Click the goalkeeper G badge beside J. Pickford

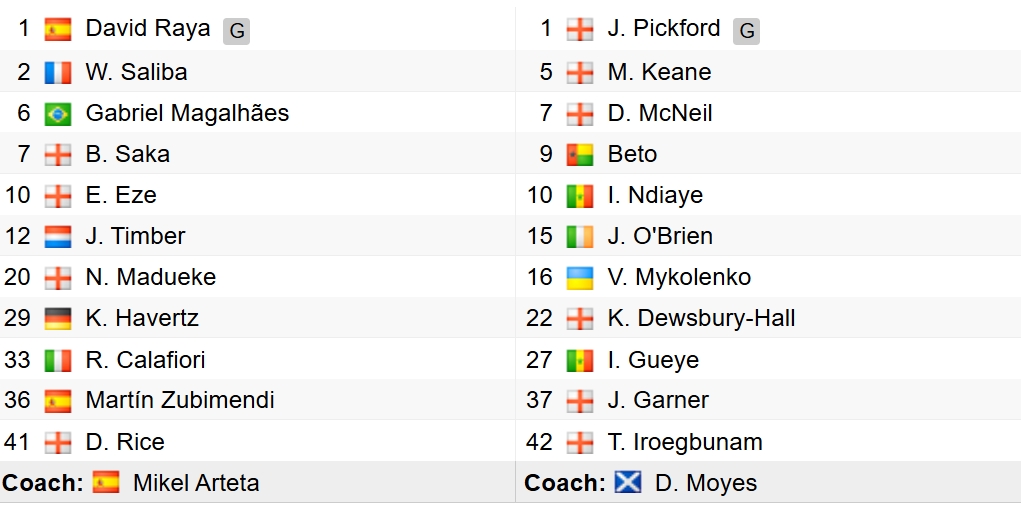click(746, 31)
